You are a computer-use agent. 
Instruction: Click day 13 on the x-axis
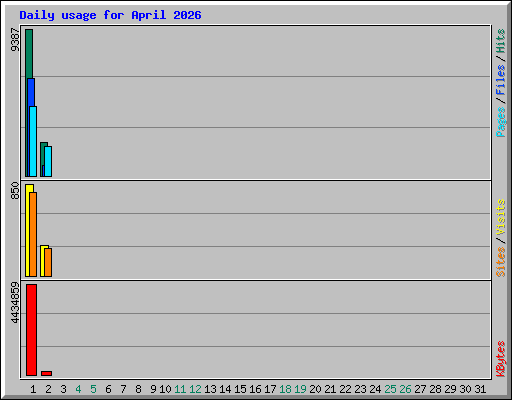tap(210, 389)
